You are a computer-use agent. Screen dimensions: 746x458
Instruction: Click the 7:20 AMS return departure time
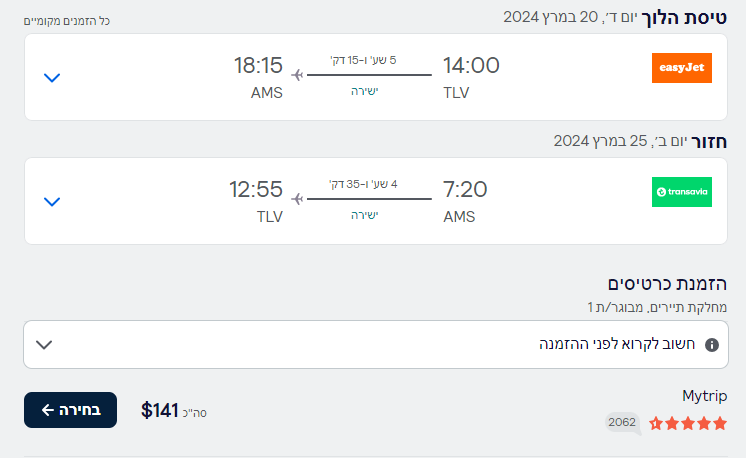coord(465,189)
